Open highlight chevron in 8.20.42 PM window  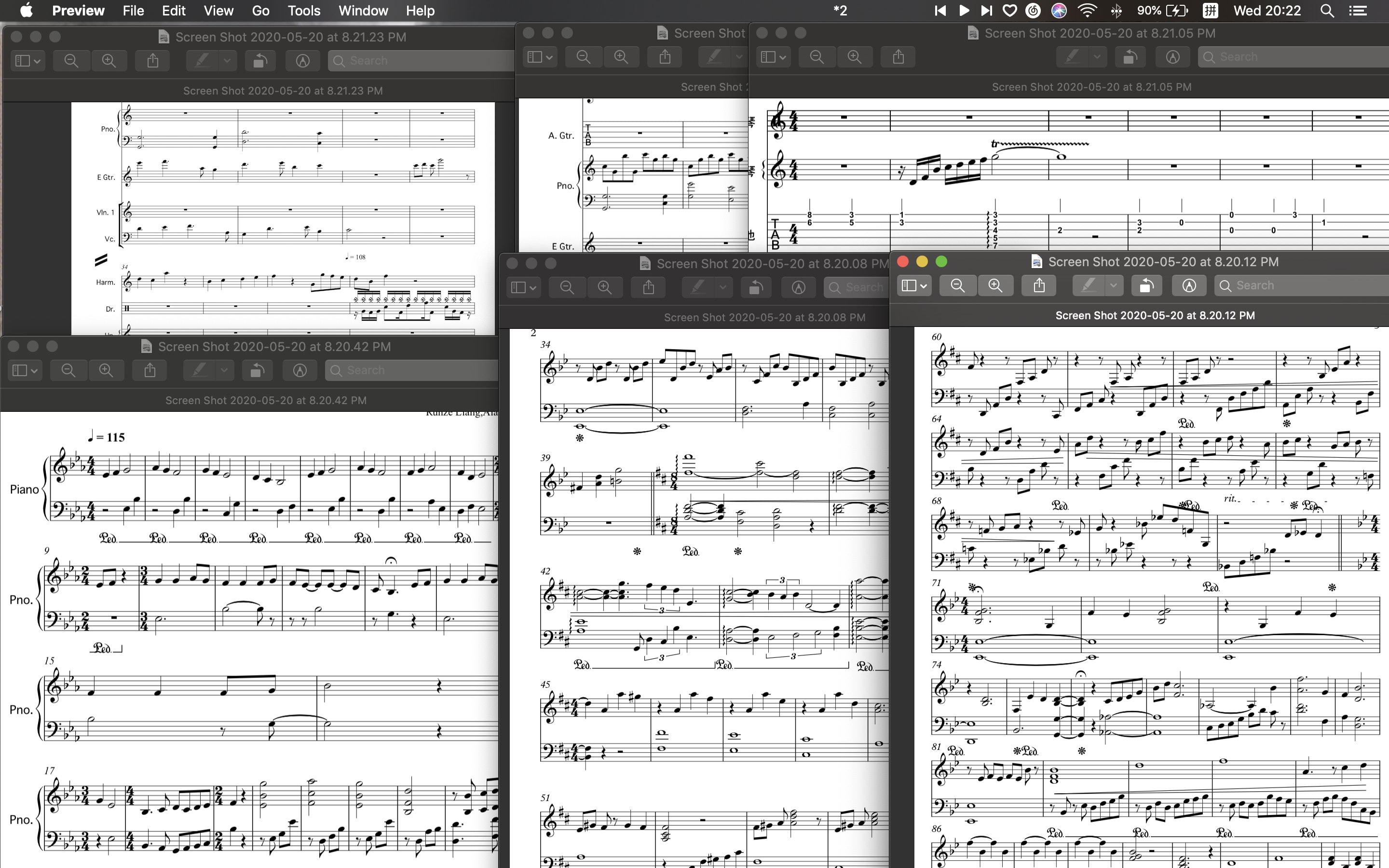pyautogui.click(x=224, y=370)
